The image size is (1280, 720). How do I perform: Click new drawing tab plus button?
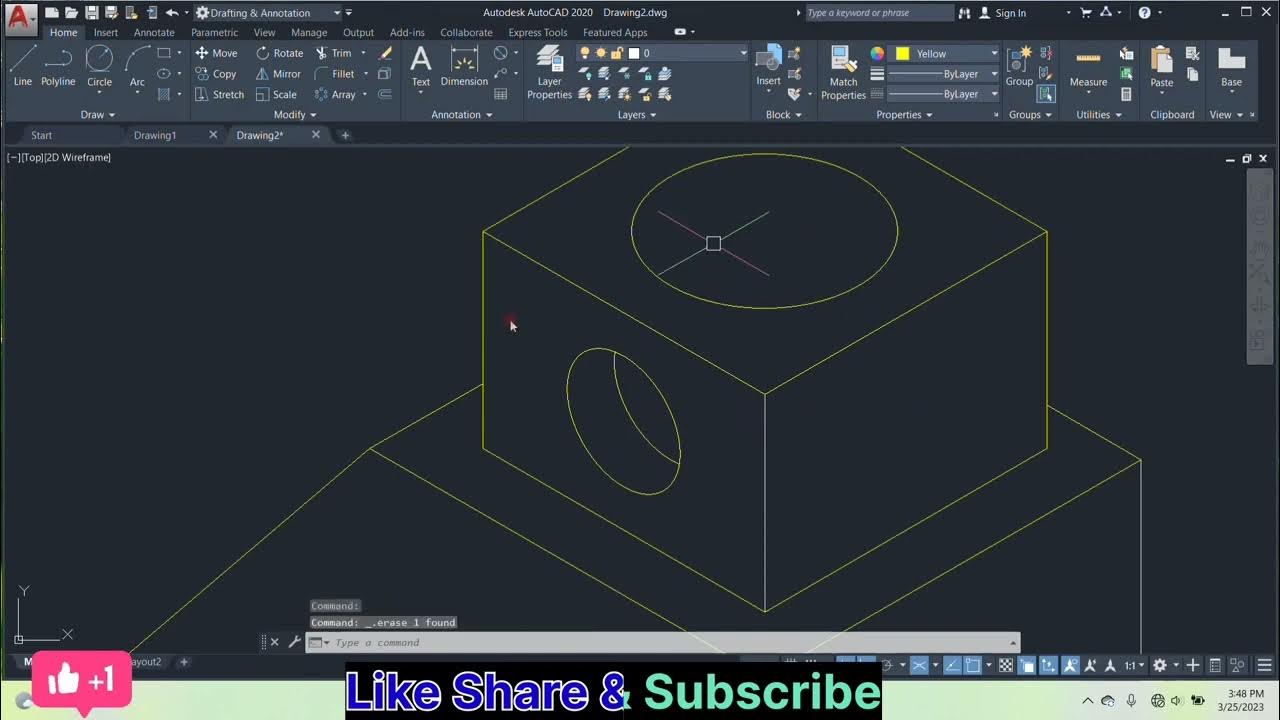click(x=345, y=135)
